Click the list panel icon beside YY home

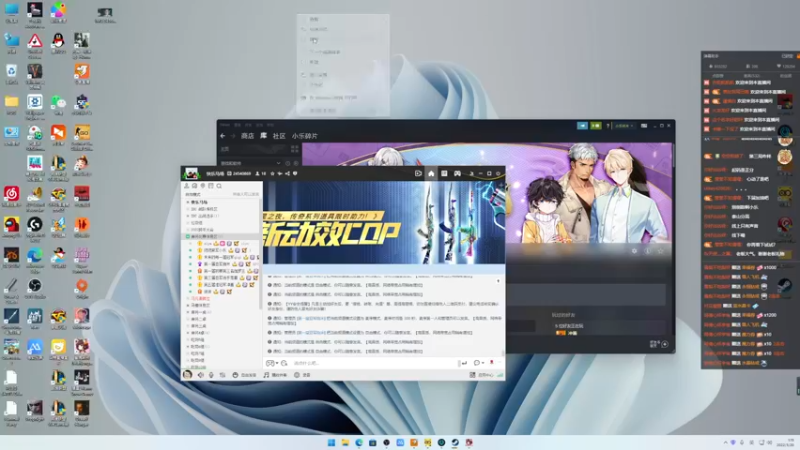tap(444, 173)
